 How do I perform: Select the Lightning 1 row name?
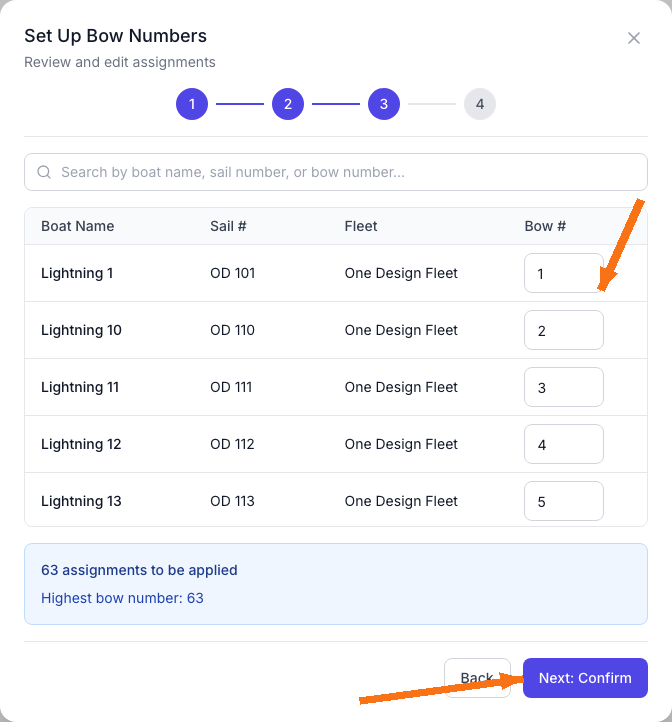[x=77, y=273]
